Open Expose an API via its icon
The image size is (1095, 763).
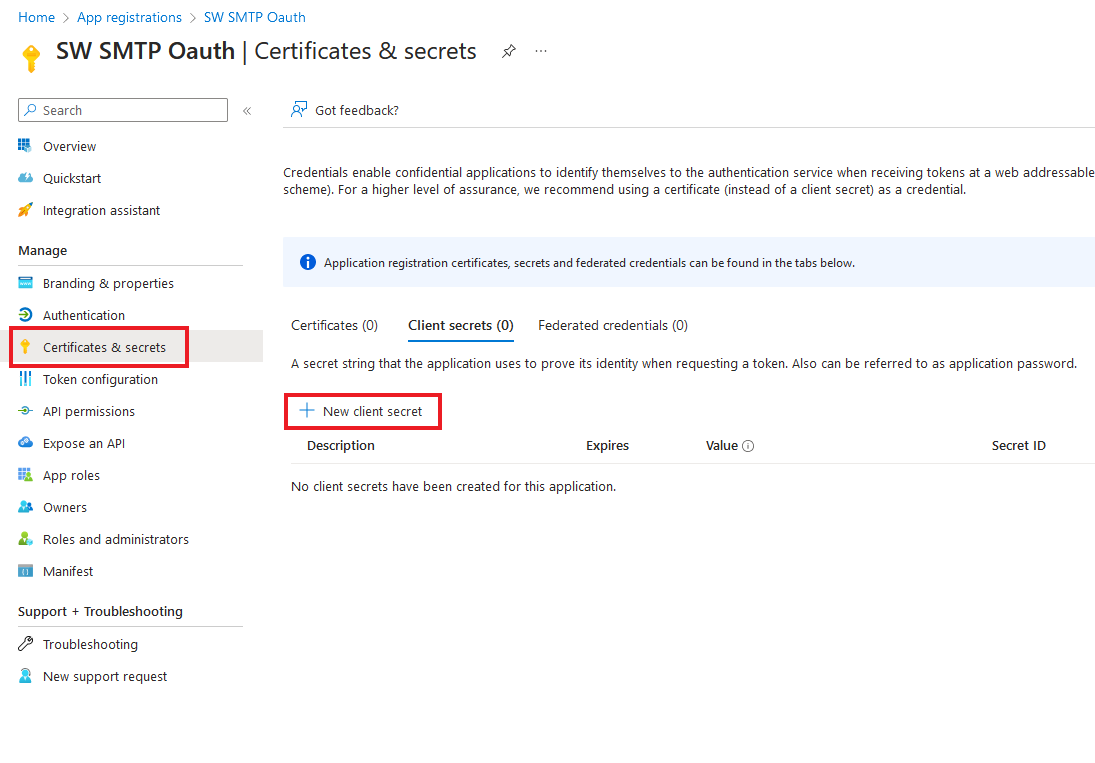[x=25, y=443]
